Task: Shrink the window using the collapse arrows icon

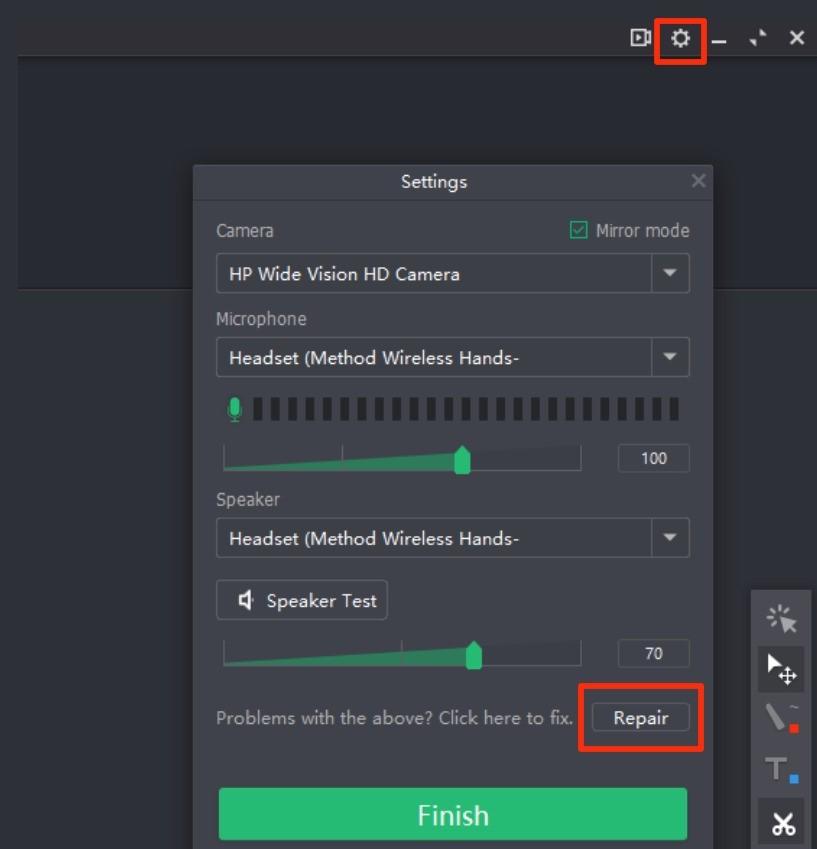Action: coord(758,38)
